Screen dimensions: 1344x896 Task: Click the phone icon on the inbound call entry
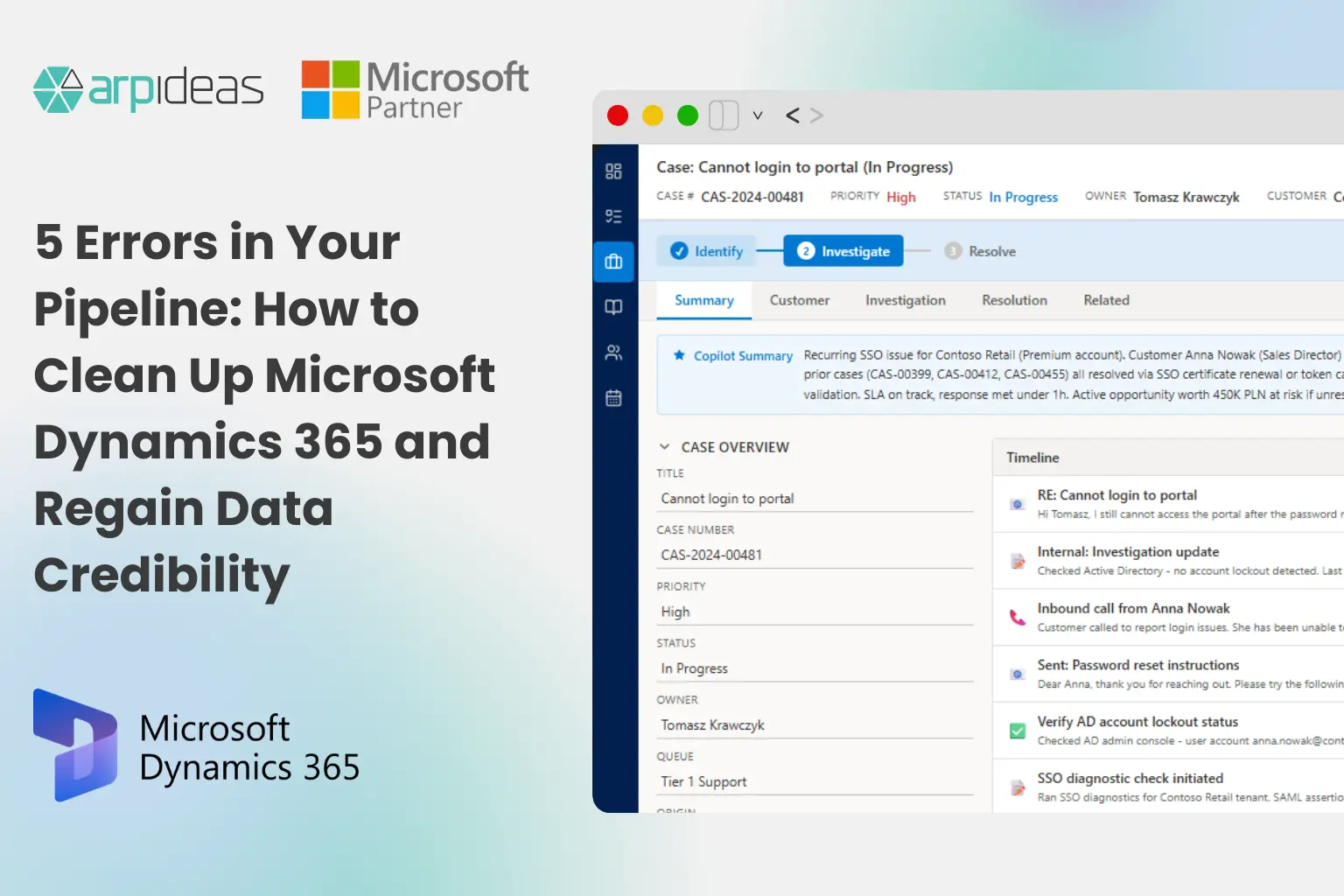[x=1017, y=618]
